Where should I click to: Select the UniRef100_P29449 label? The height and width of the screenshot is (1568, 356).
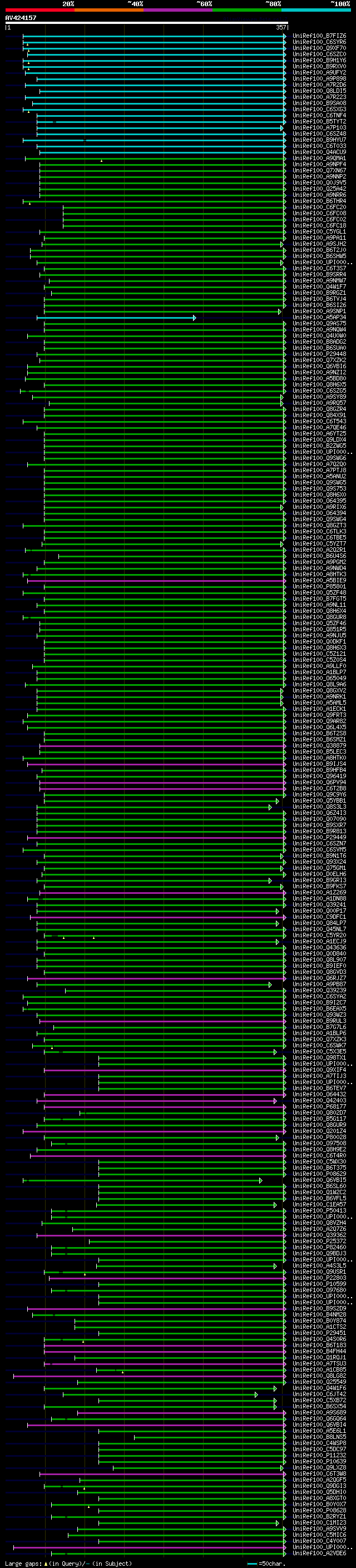[x=319, y=838]
